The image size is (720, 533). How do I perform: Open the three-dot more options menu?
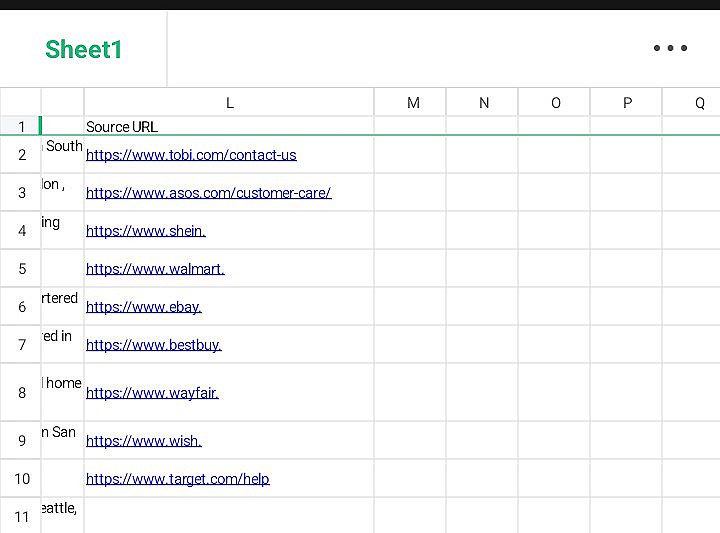[670, 48]
